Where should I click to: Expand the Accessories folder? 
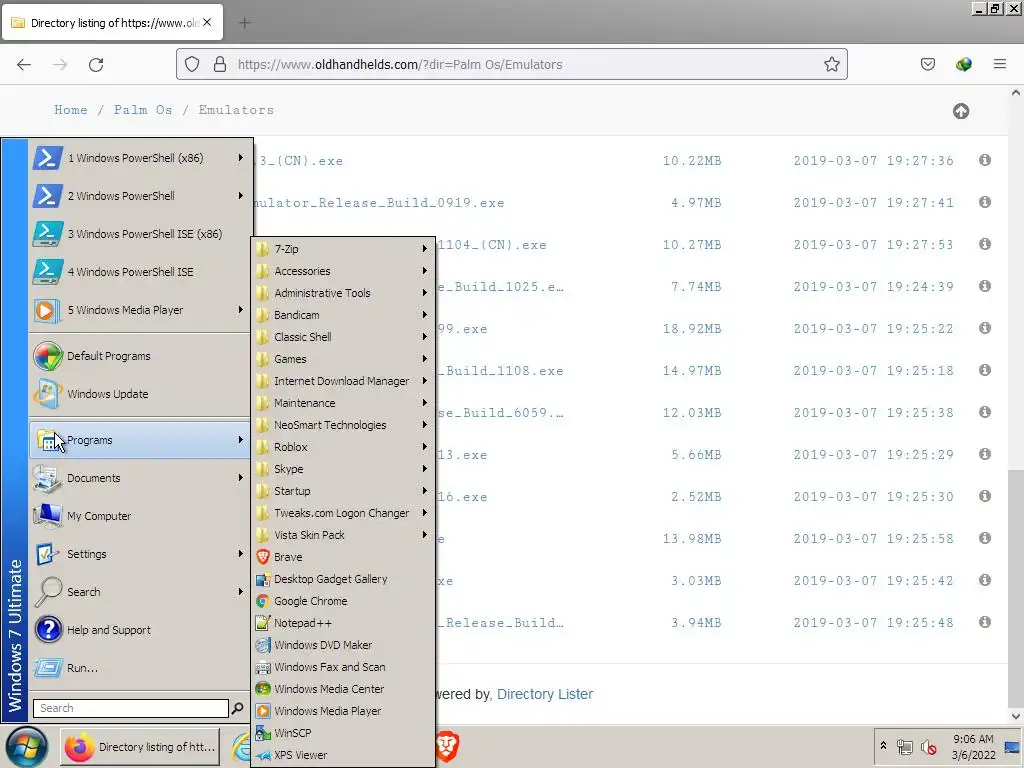click(343, 271)
